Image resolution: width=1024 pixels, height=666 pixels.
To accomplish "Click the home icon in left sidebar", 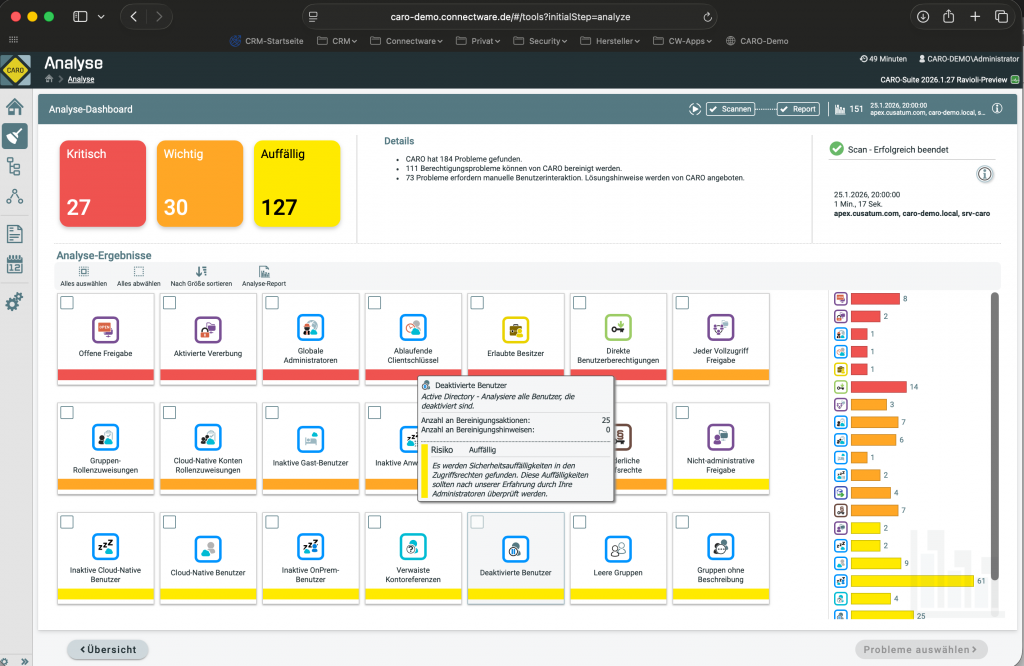I will pyautogui.click(x=14, y=107).
